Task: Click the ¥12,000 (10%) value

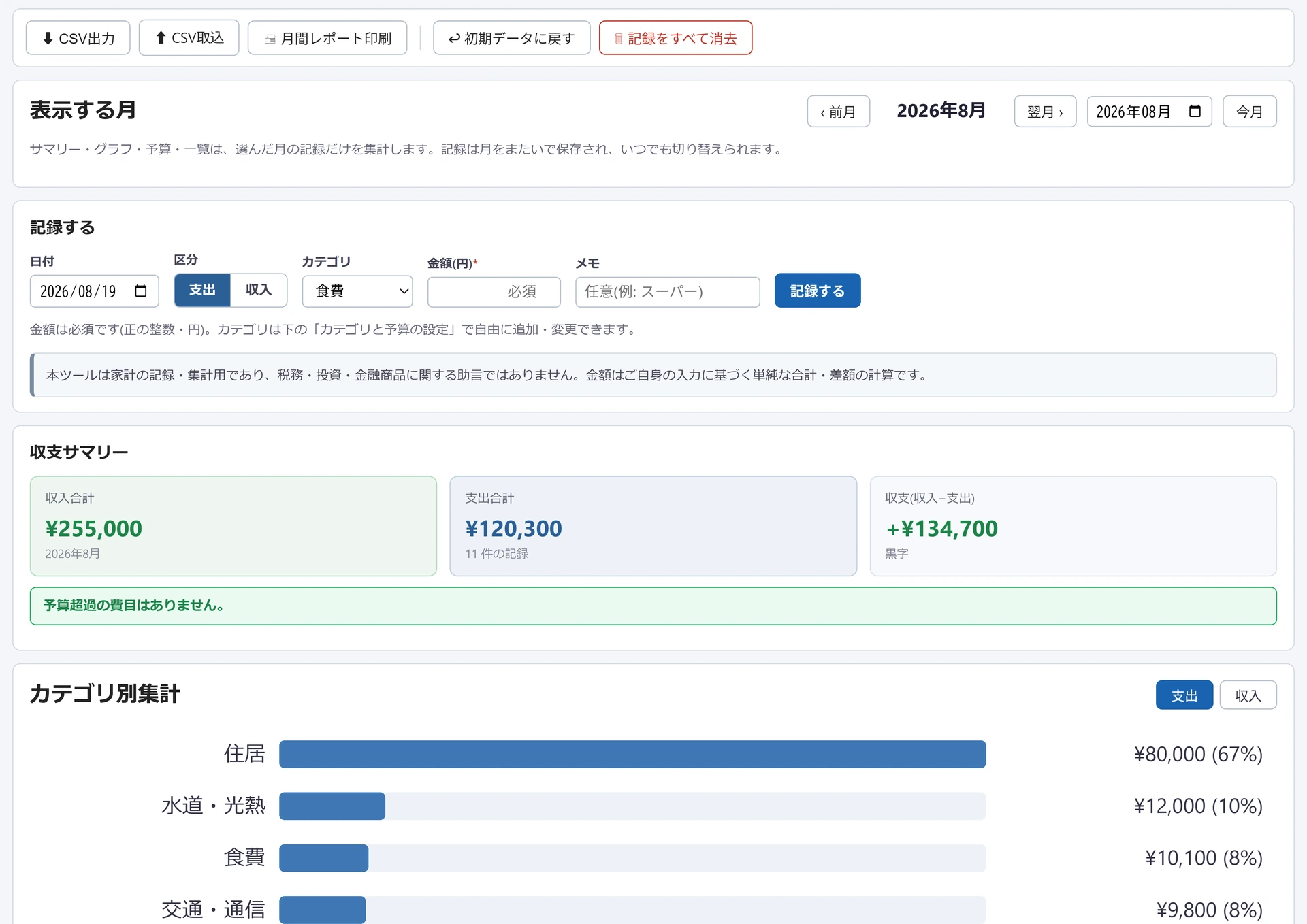Action: 1198,806
